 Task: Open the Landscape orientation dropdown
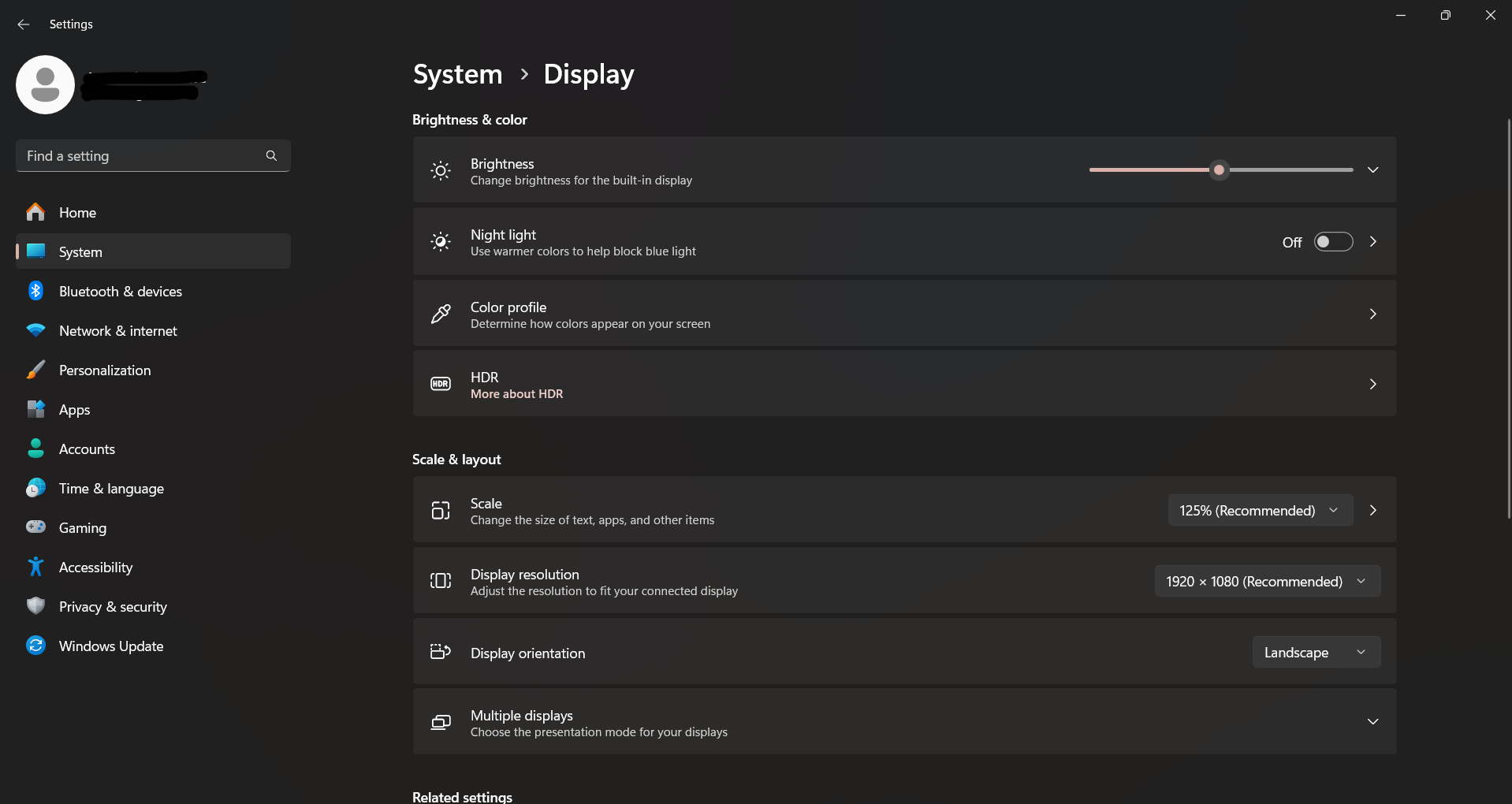tap(1316, 652)
